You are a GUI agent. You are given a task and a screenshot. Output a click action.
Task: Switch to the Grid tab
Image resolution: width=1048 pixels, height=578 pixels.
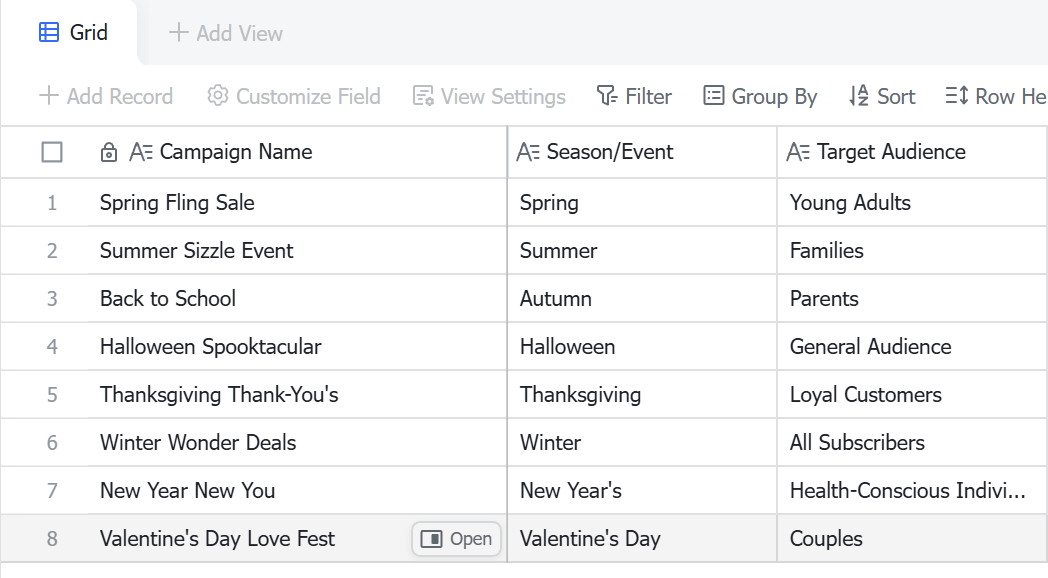coord(73,32)
